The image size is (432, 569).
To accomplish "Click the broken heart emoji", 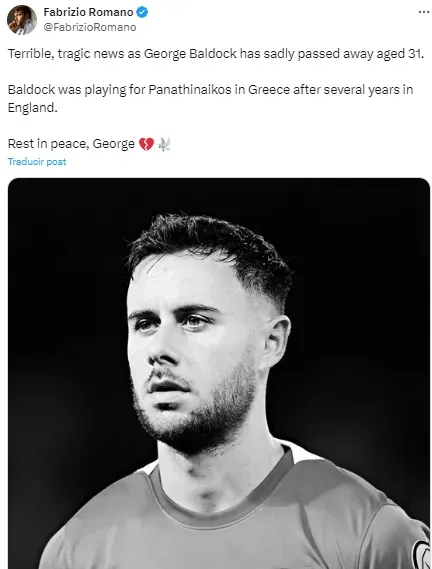I will 146,144.
